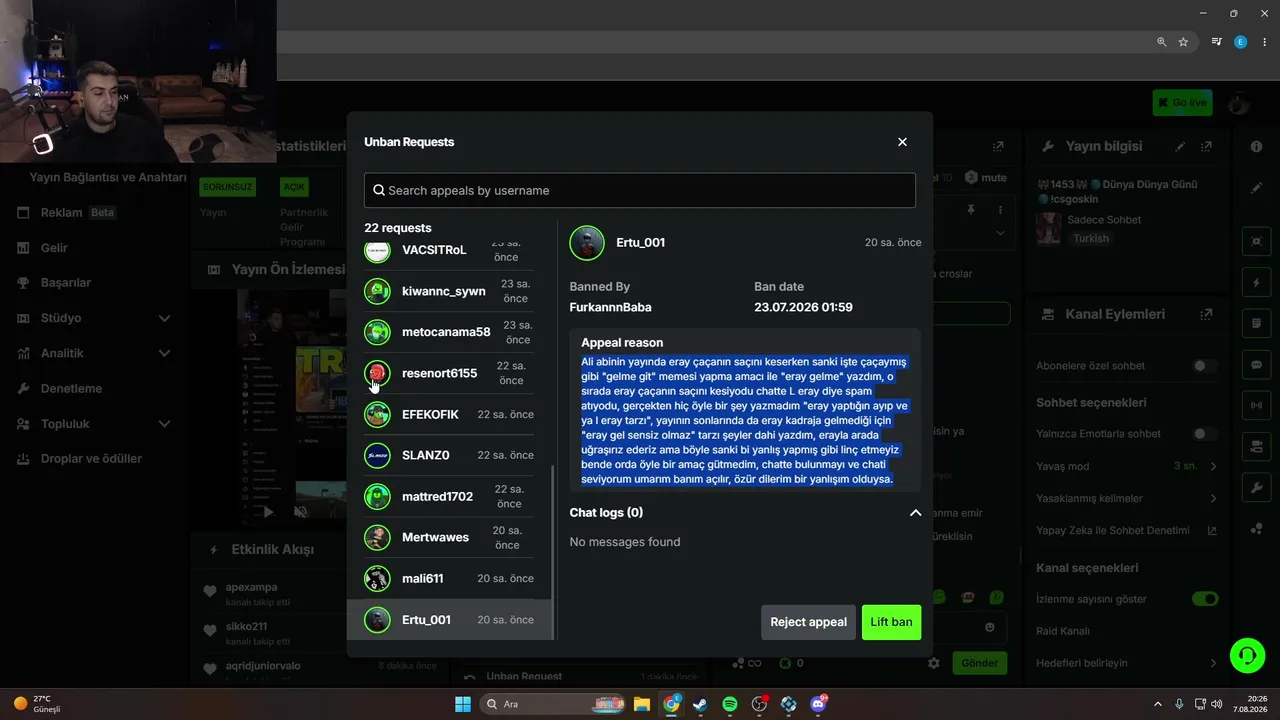Open kiwannc_sywn unban request
The width and height of the screenshot is (1280, 720).
(x=448, y=291)
